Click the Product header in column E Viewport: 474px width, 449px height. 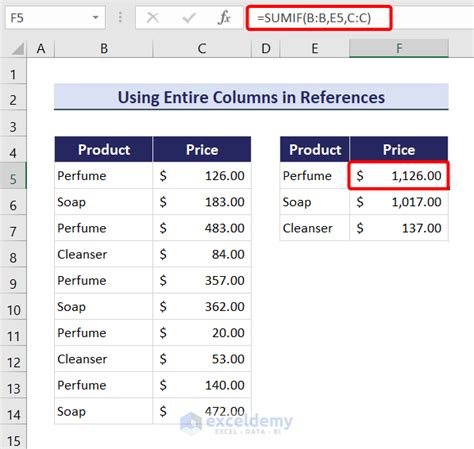[315, 149]
